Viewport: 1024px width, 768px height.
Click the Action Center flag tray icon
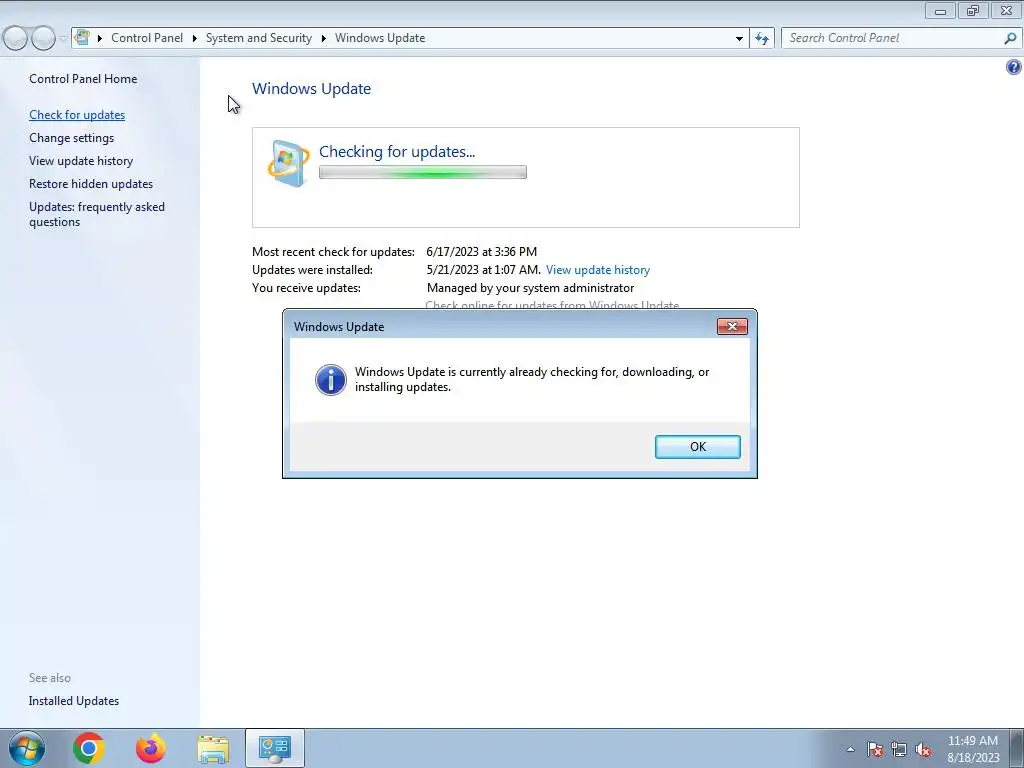[875, 749]
